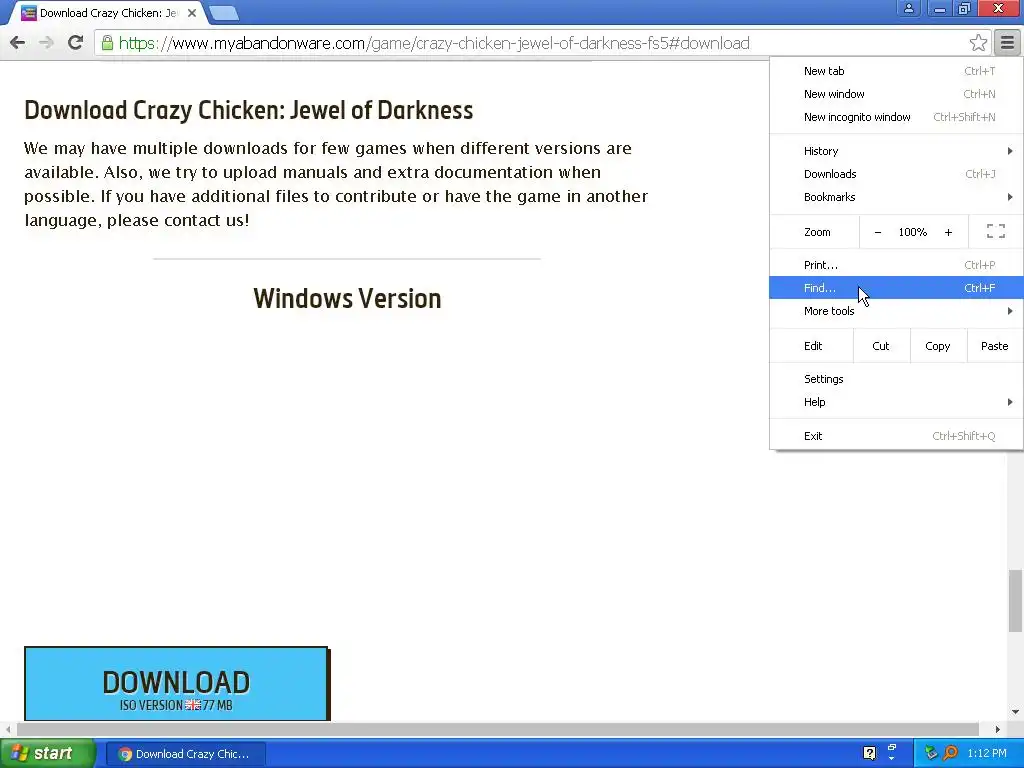
Task: Click the Zoom label in menu
Action: [x=817, y=232]
